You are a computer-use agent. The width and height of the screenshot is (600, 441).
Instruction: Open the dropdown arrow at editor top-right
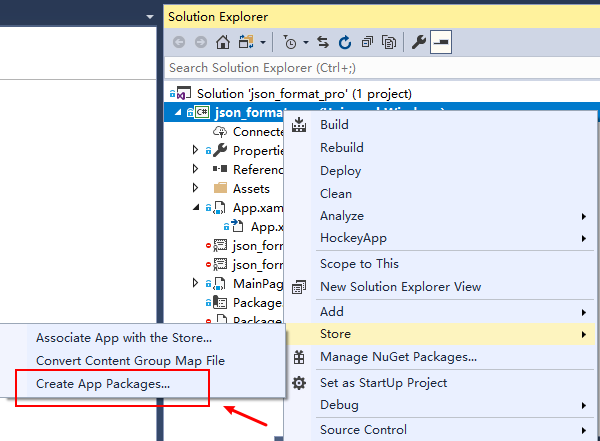coord(150,17)
